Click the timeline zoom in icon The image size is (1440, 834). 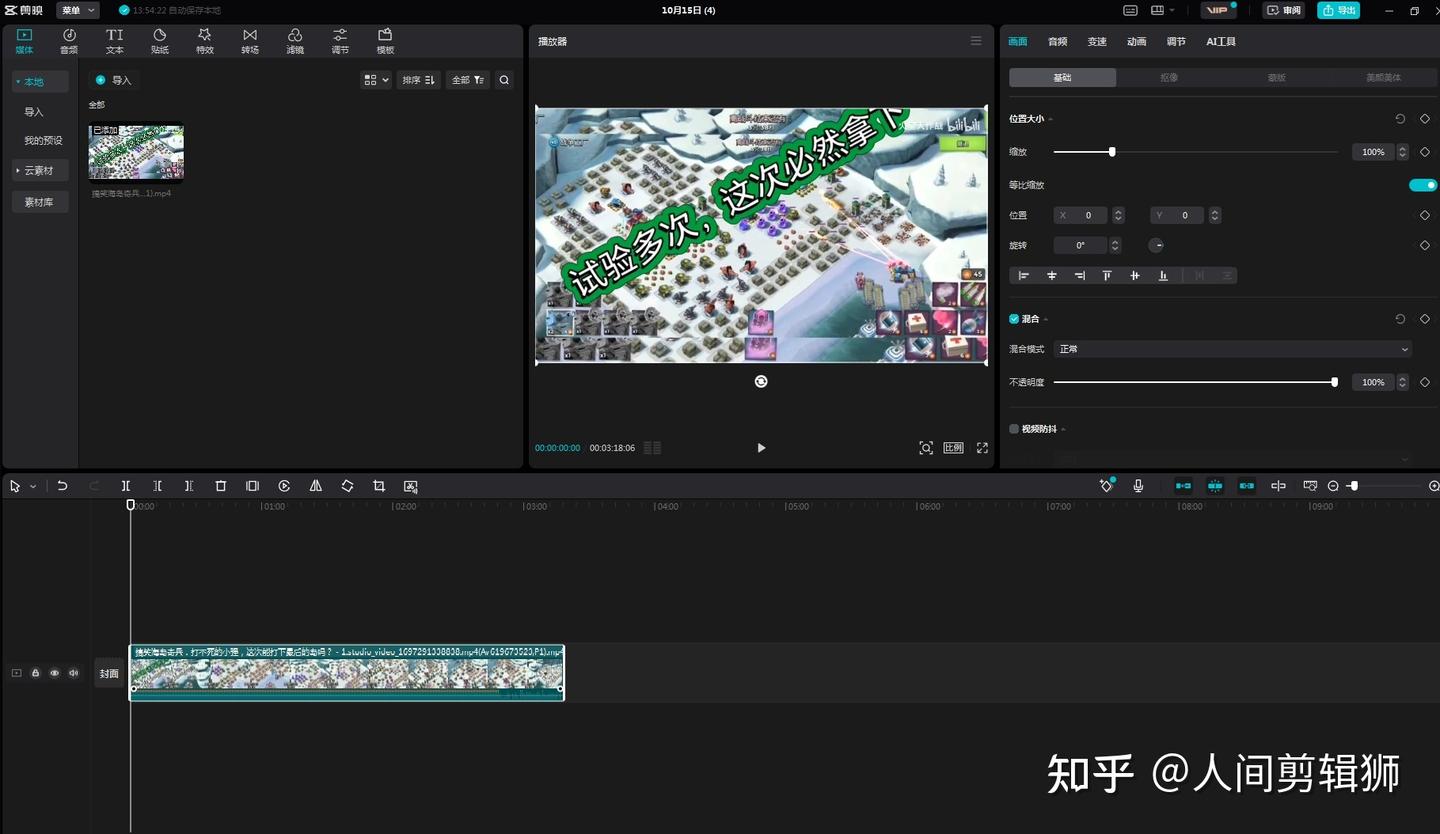tap(1434, 486)
